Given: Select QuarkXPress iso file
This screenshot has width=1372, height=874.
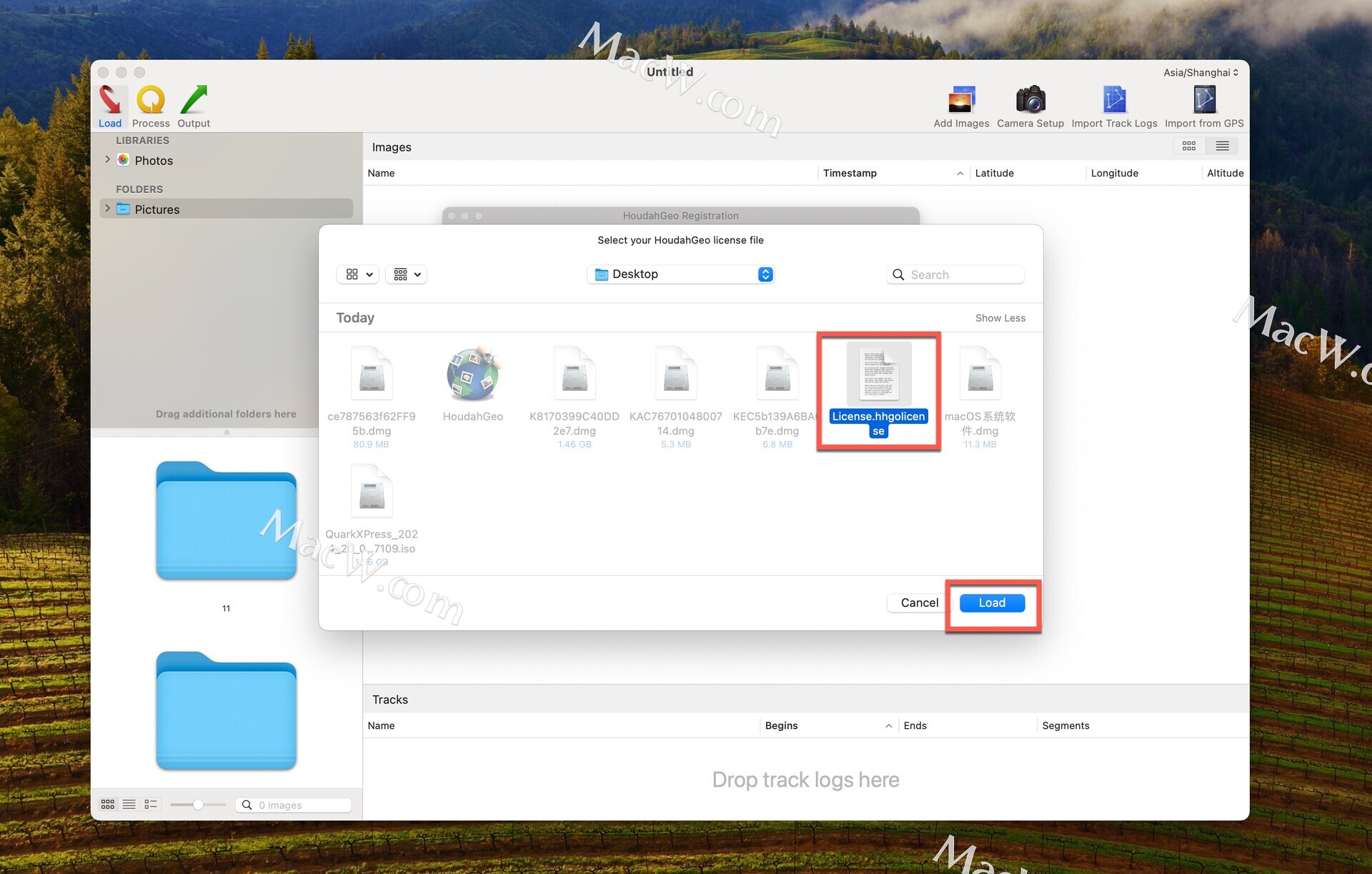Looking at the screenshot, I should pos(372,515).
